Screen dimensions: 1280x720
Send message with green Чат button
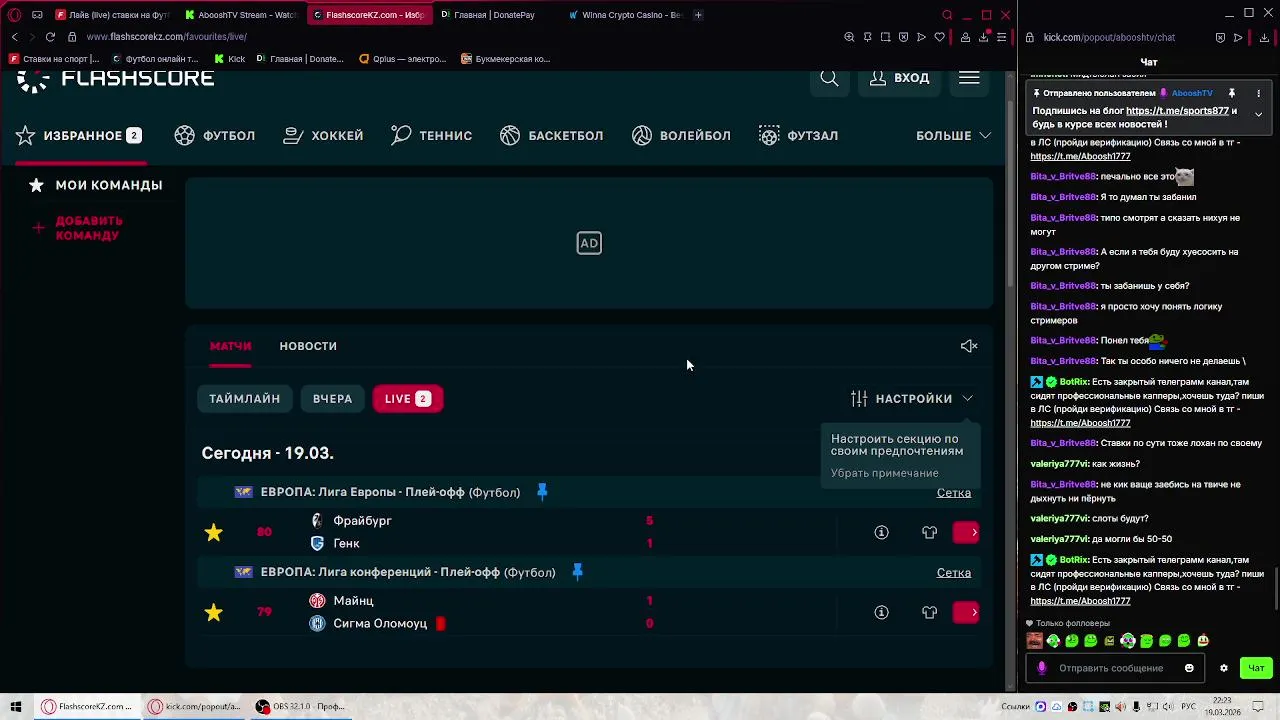click(1256, 668)
